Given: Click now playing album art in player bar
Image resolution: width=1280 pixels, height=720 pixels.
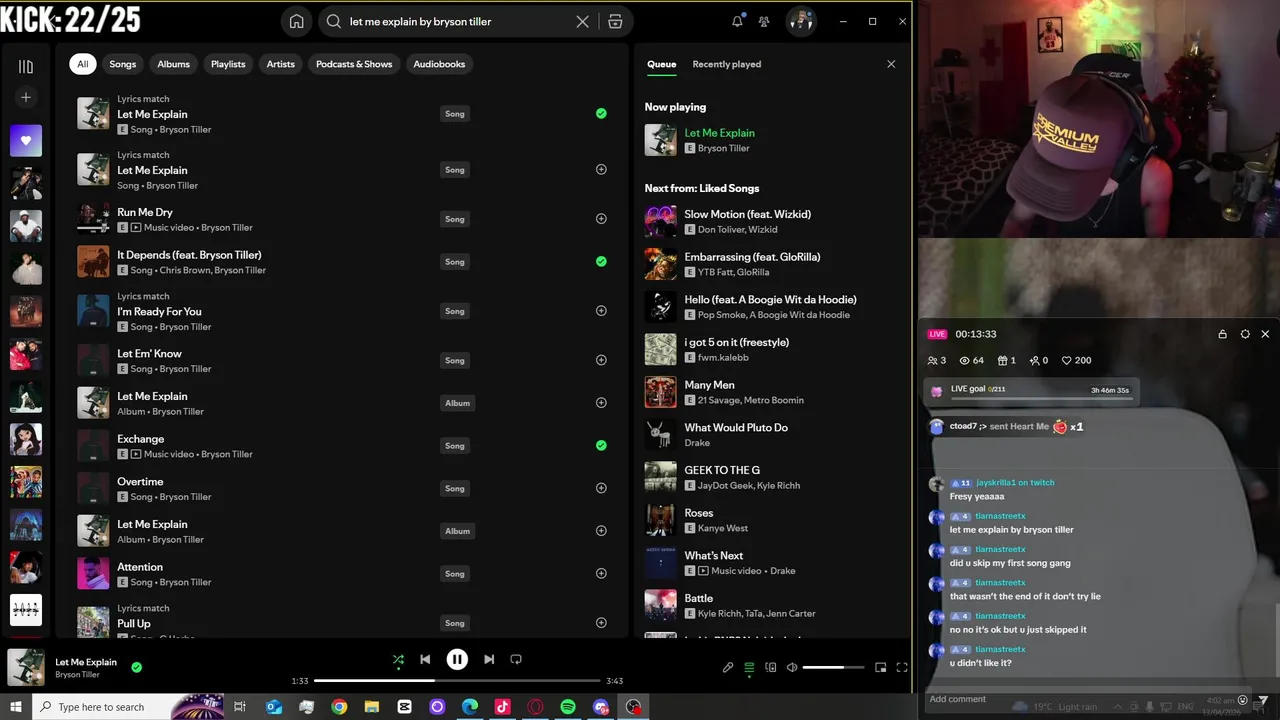Looking at the screenshot, I should coord(26,667).
